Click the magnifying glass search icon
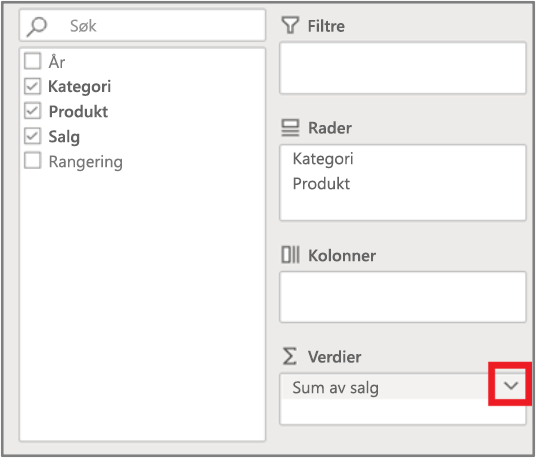Image resolution: width=536 pixels, height=458 pixels. (x=37, y=27)
